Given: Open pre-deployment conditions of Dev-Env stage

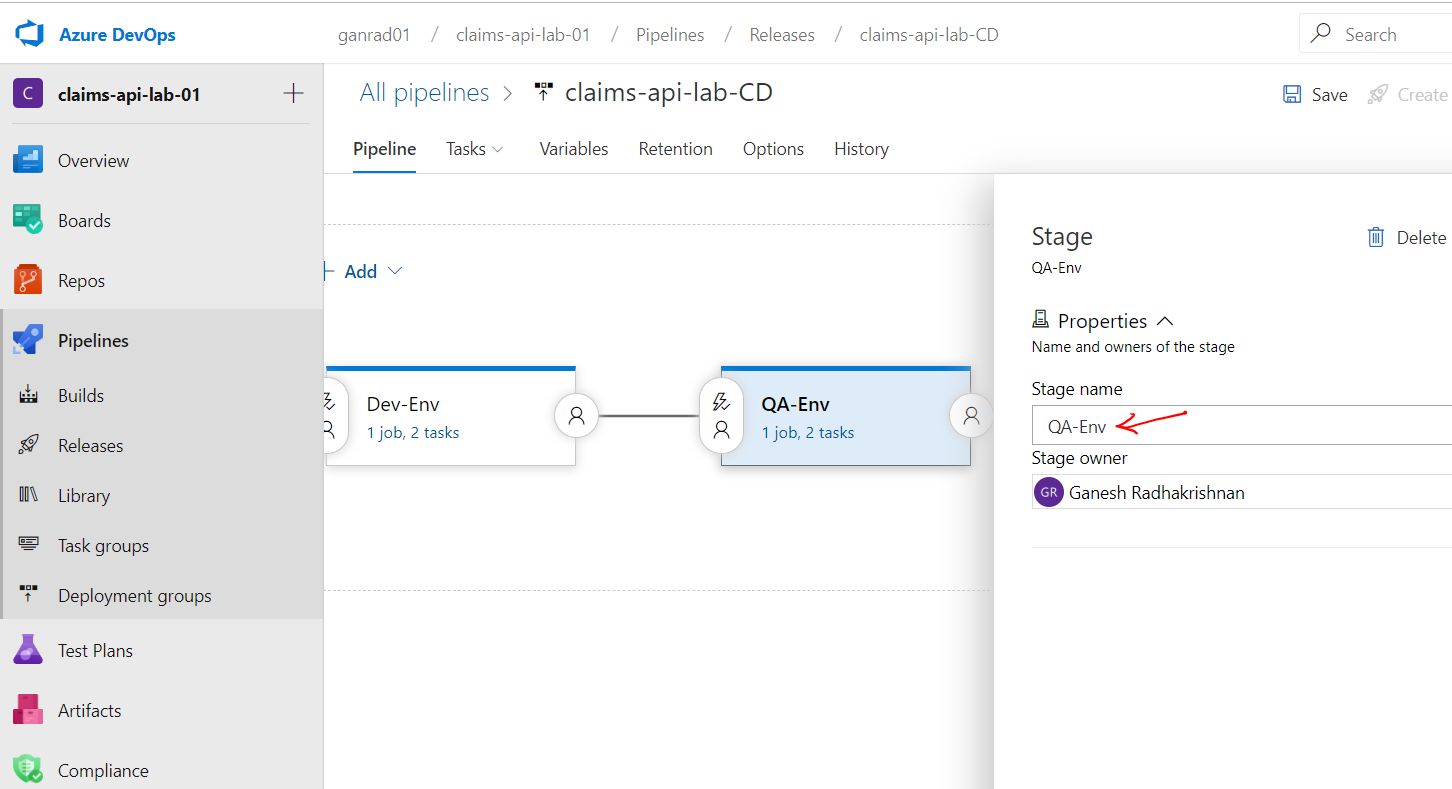Looking at the screenshot, I should [x=336, y=416].
